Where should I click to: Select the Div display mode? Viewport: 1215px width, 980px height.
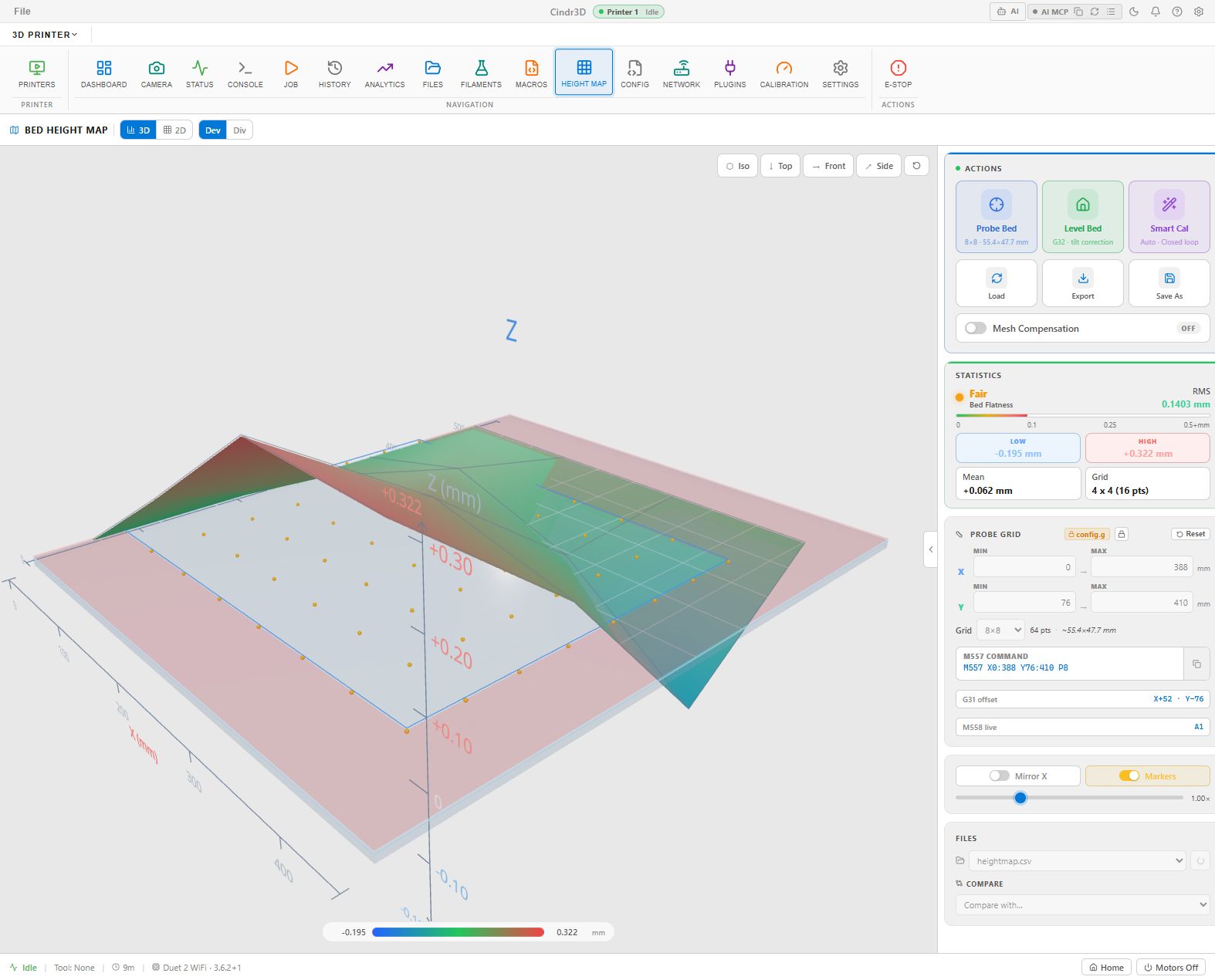(x=240, y=130)
